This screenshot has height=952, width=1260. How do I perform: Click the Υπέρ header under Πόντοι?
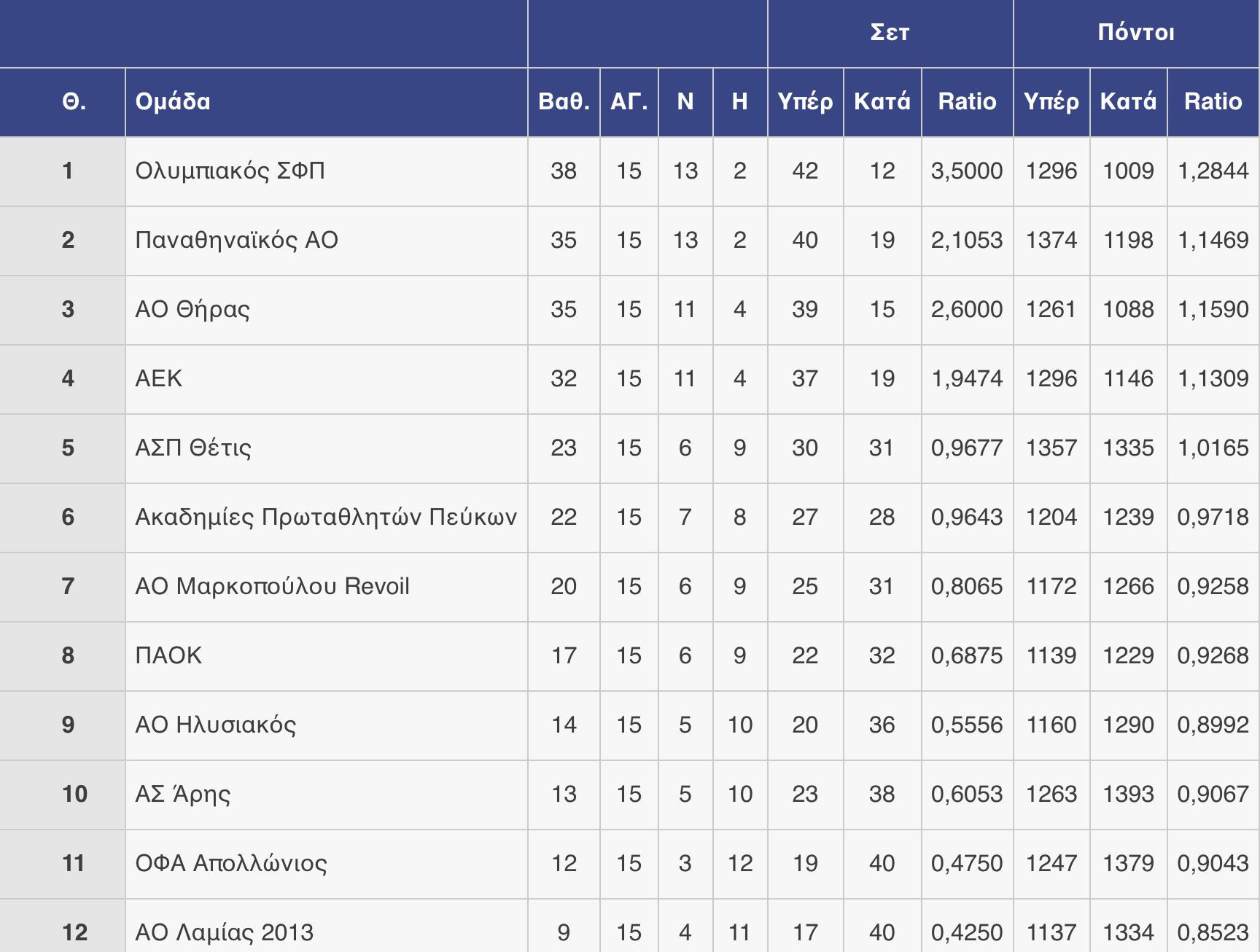[x=1051, y=101]
